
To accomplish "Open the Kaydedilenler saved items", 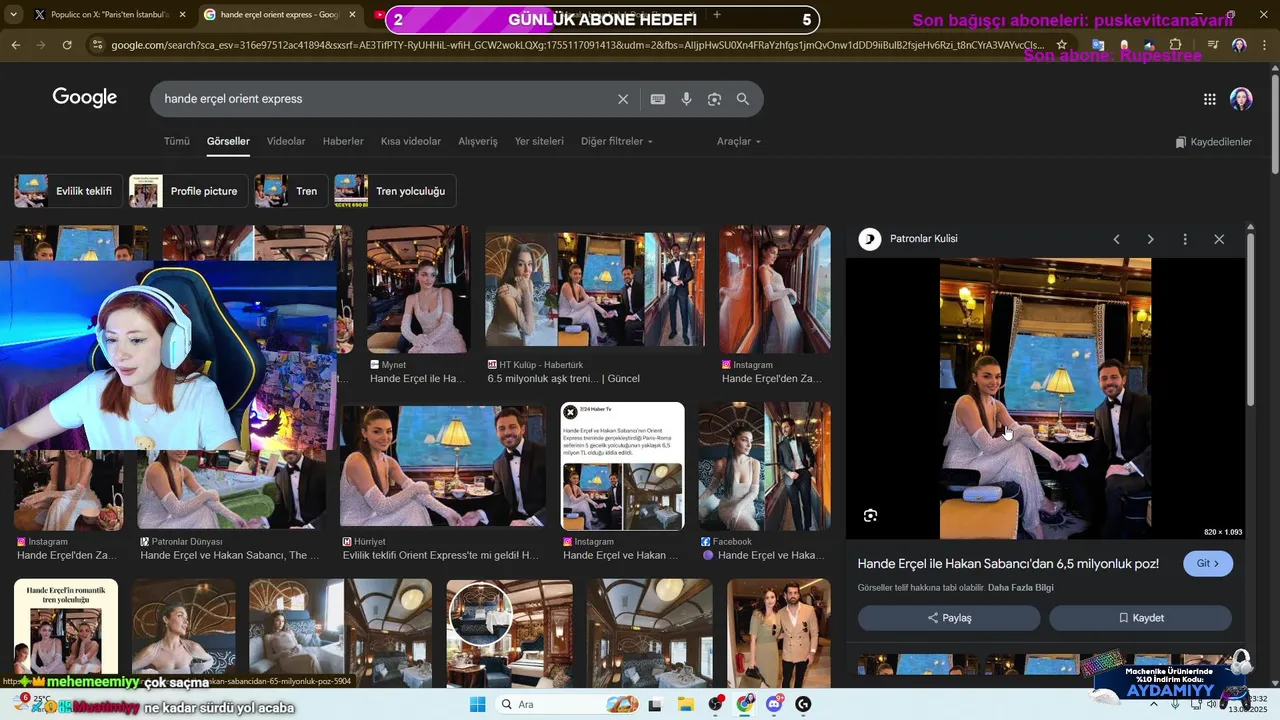I will [1213, 142].
